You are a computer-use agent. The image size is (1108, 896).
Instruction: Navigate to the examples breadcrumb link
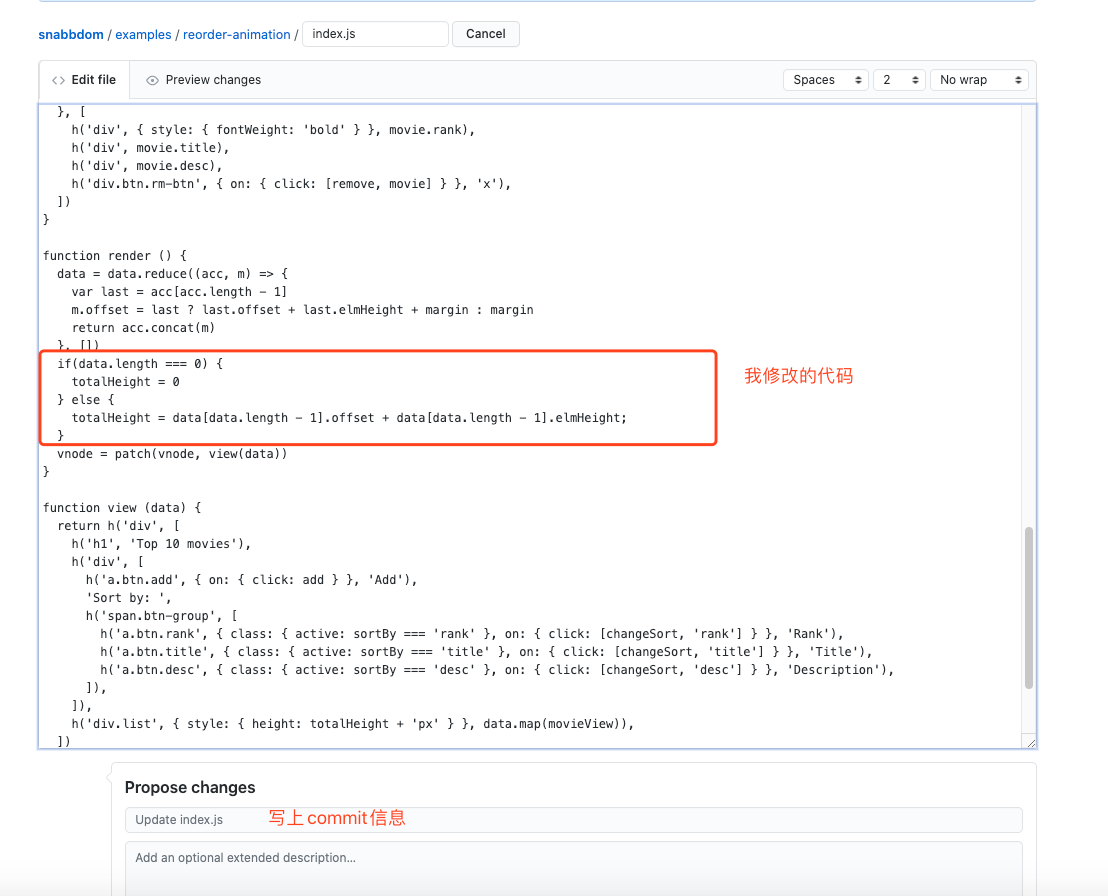click(143, 34)
